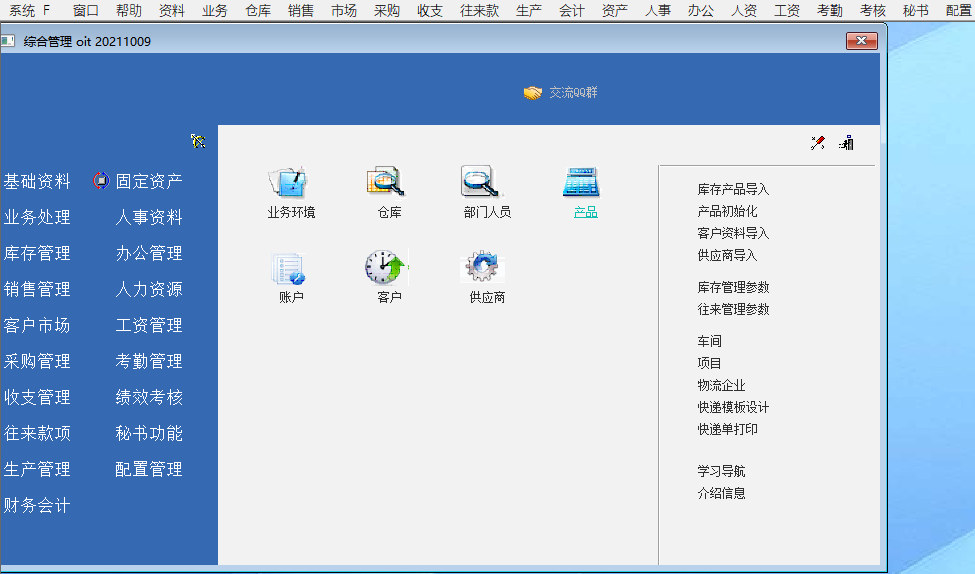This screenshot has width=975, height=574.
Task: Open the 仓库 menu in the menu bar
Action: tap(258, 11)
